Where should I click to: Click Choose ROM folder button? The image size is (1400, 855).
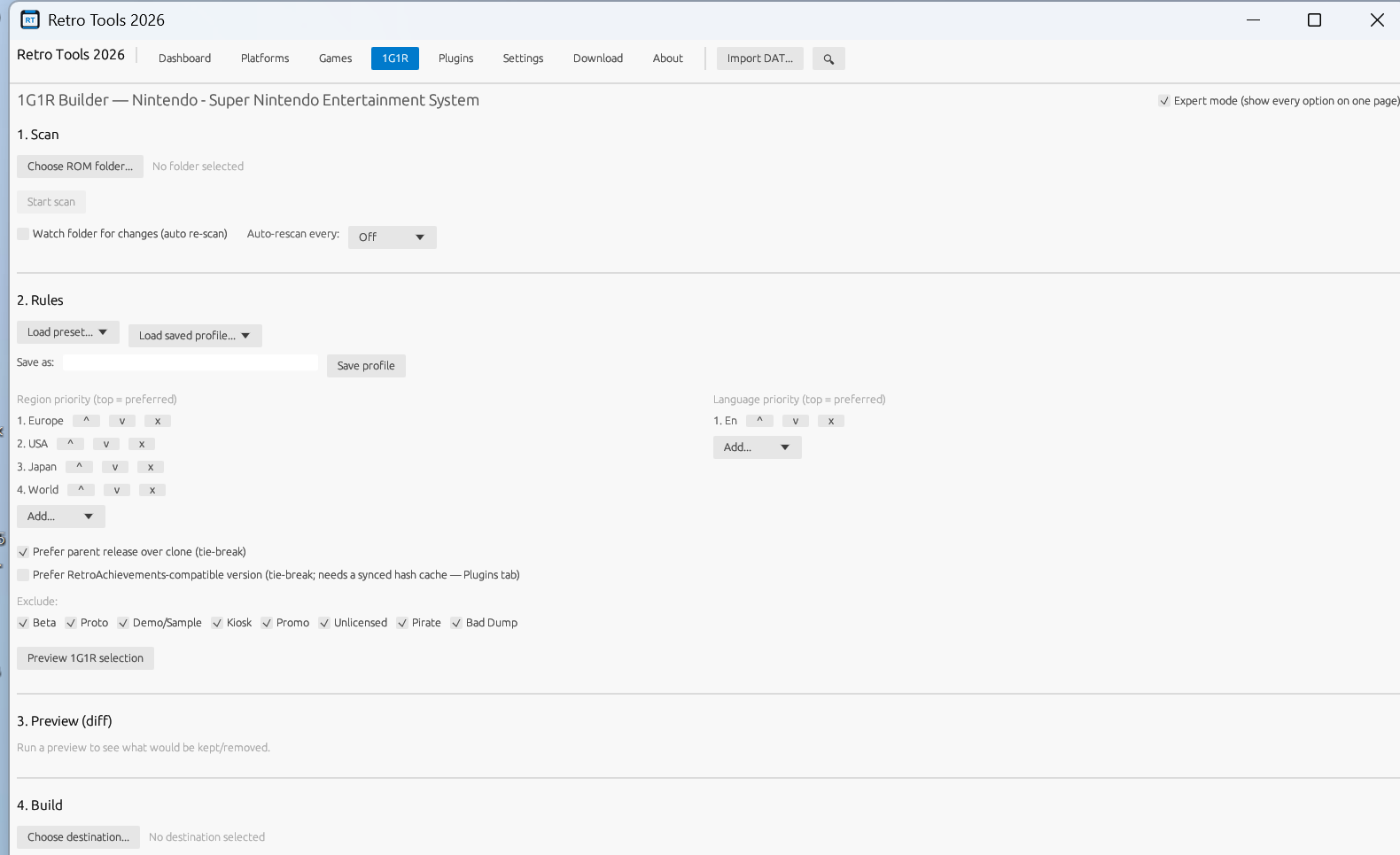click(x=80, y=167)
